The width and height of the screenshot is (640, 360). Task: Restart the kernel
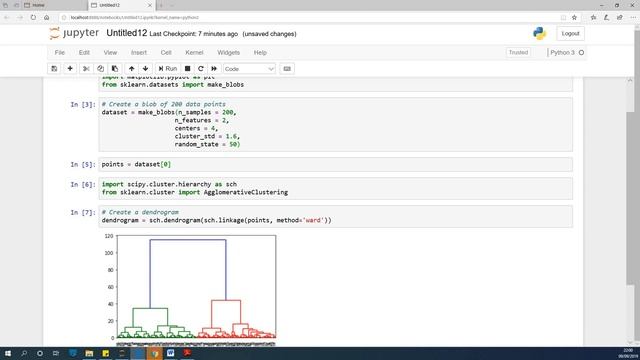pyautogui.click(x=200, y=69)
